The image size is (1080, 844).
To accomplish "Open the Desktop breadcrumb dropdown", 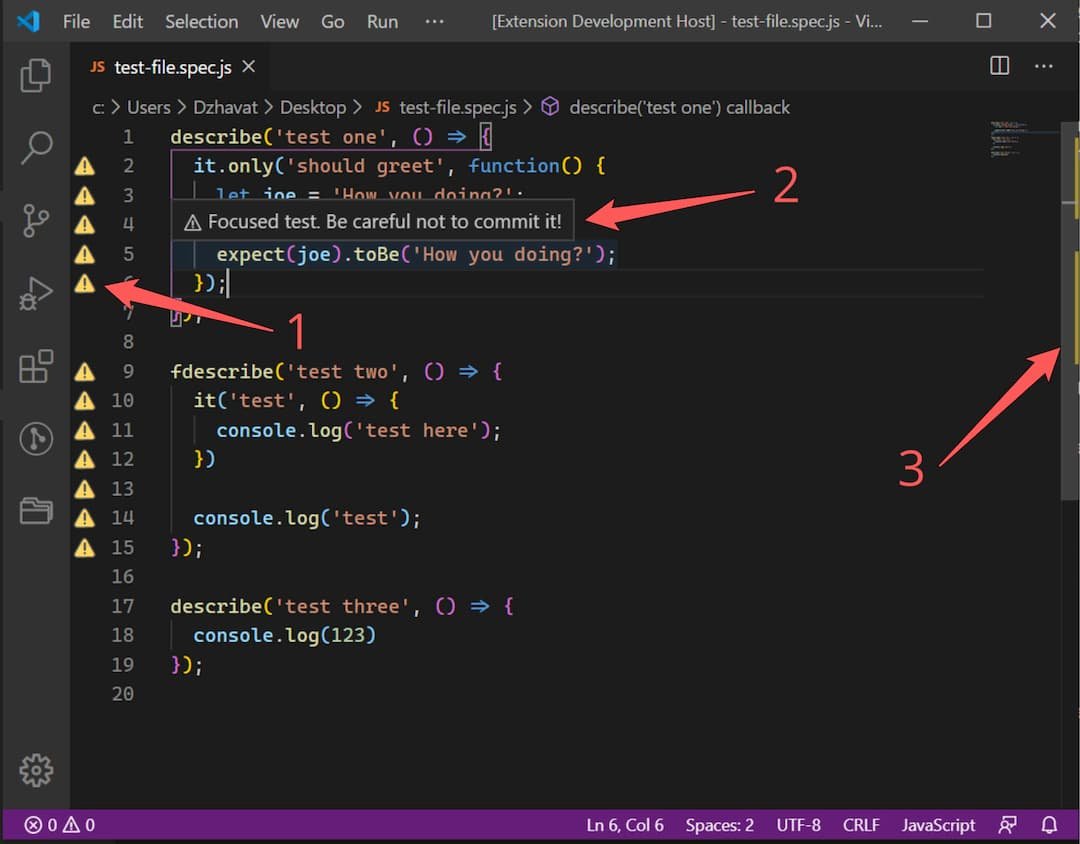I will tap(313, 107).
